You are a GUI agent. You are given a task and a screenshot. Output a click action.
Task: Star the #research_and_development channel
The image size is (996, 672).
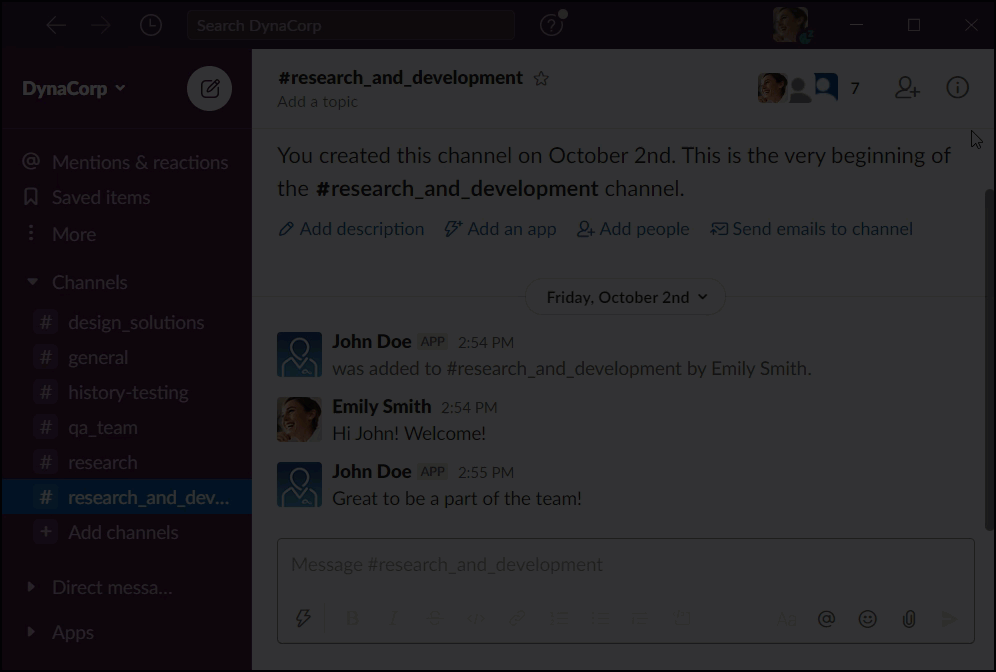tap(541, 78)
